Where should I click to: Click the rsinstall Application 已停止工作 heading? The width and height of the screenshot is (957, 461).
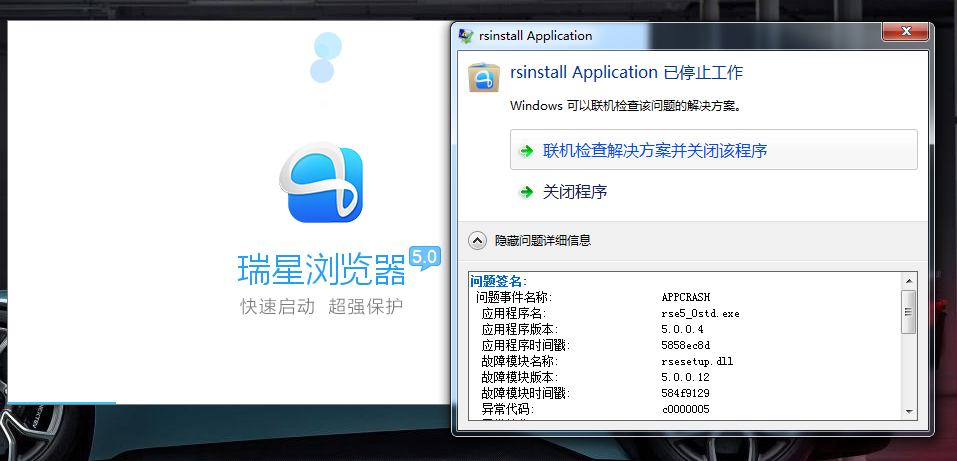tap(627, 73)
